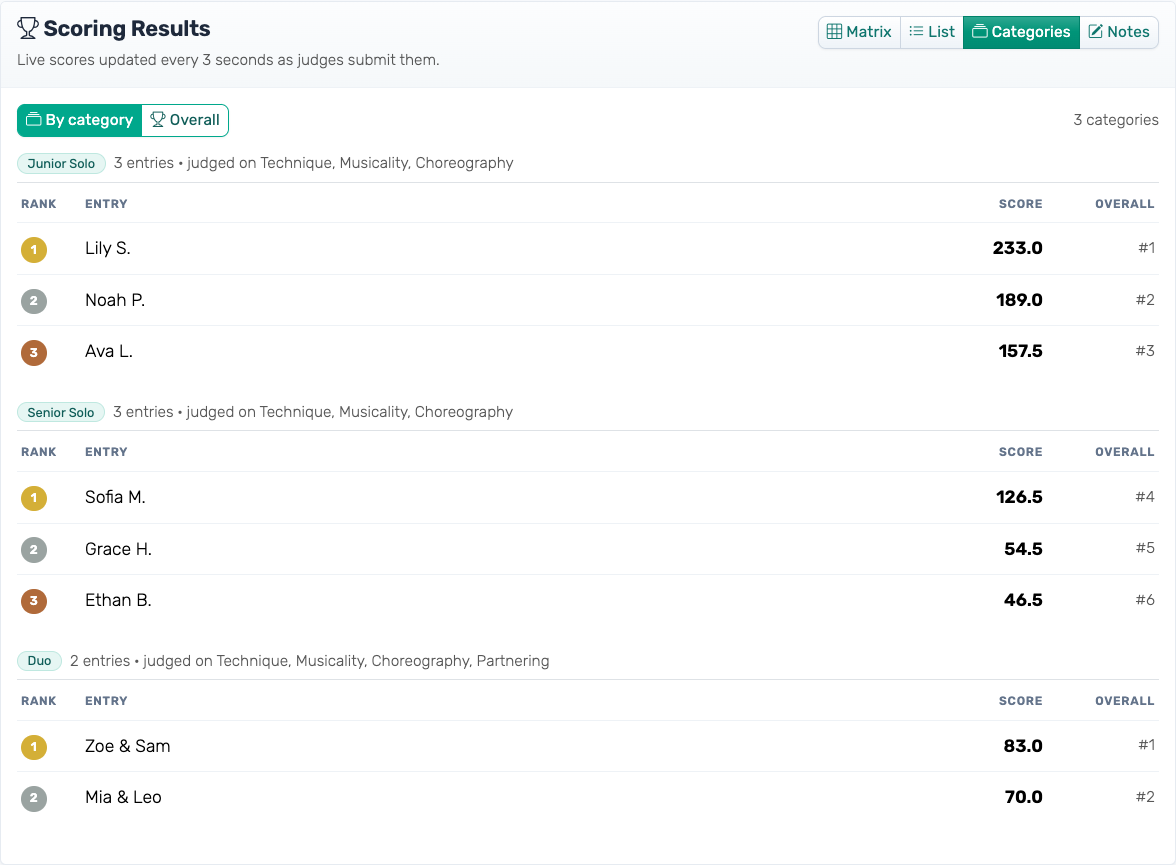Click the Junior Solo category badge

click(x=62, y=164)
